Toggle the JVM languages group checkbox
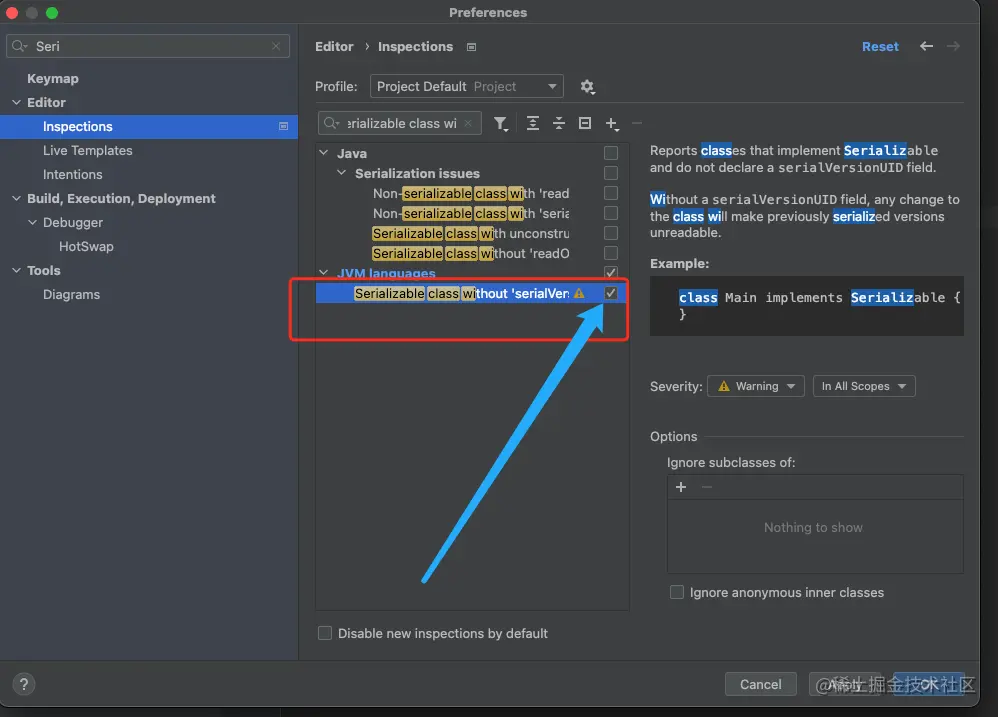This screenshot has width=998, height=717. 610,273
